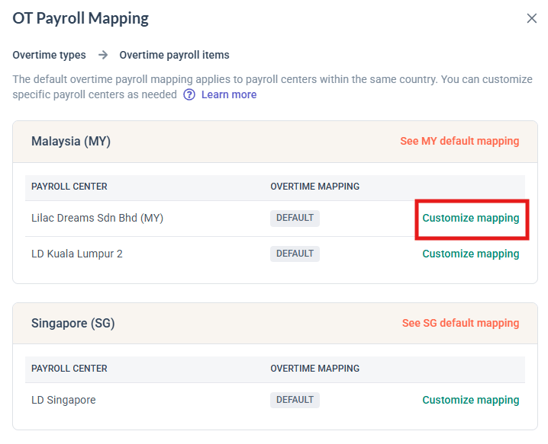Click DEFAULT badge for Lilac Dreams Sdn Bhd
This screenshot has width=548, height=444.
point(295,218)
